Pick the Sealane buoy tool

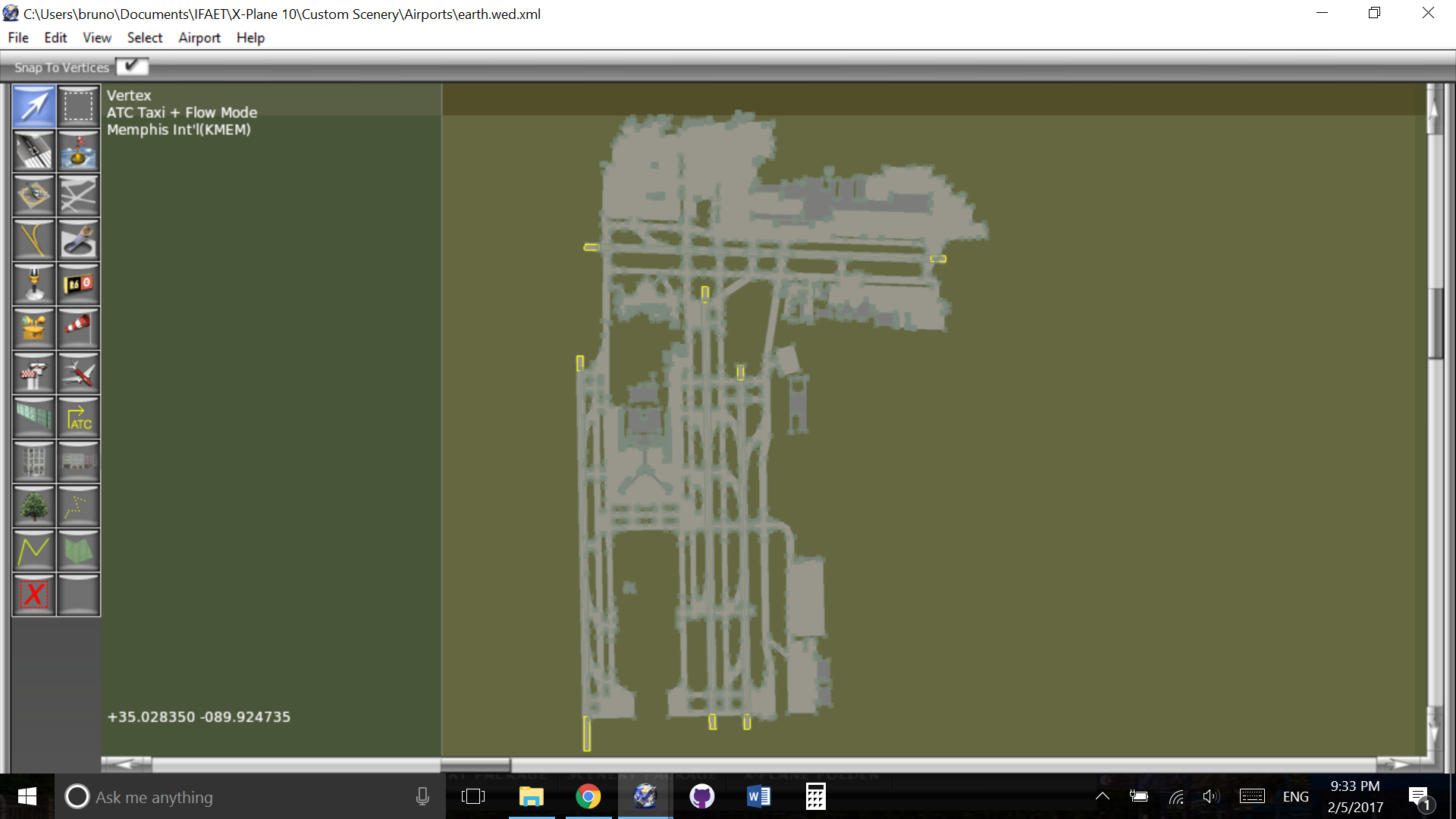(x=78, y=151)
